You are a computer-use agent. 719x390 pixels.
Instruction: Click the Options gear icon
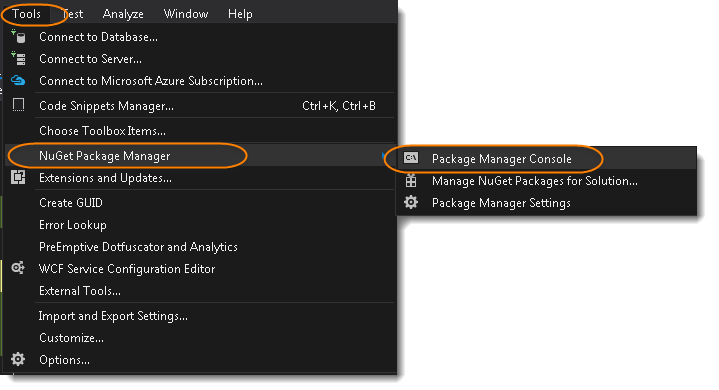[x=18, y=359]
